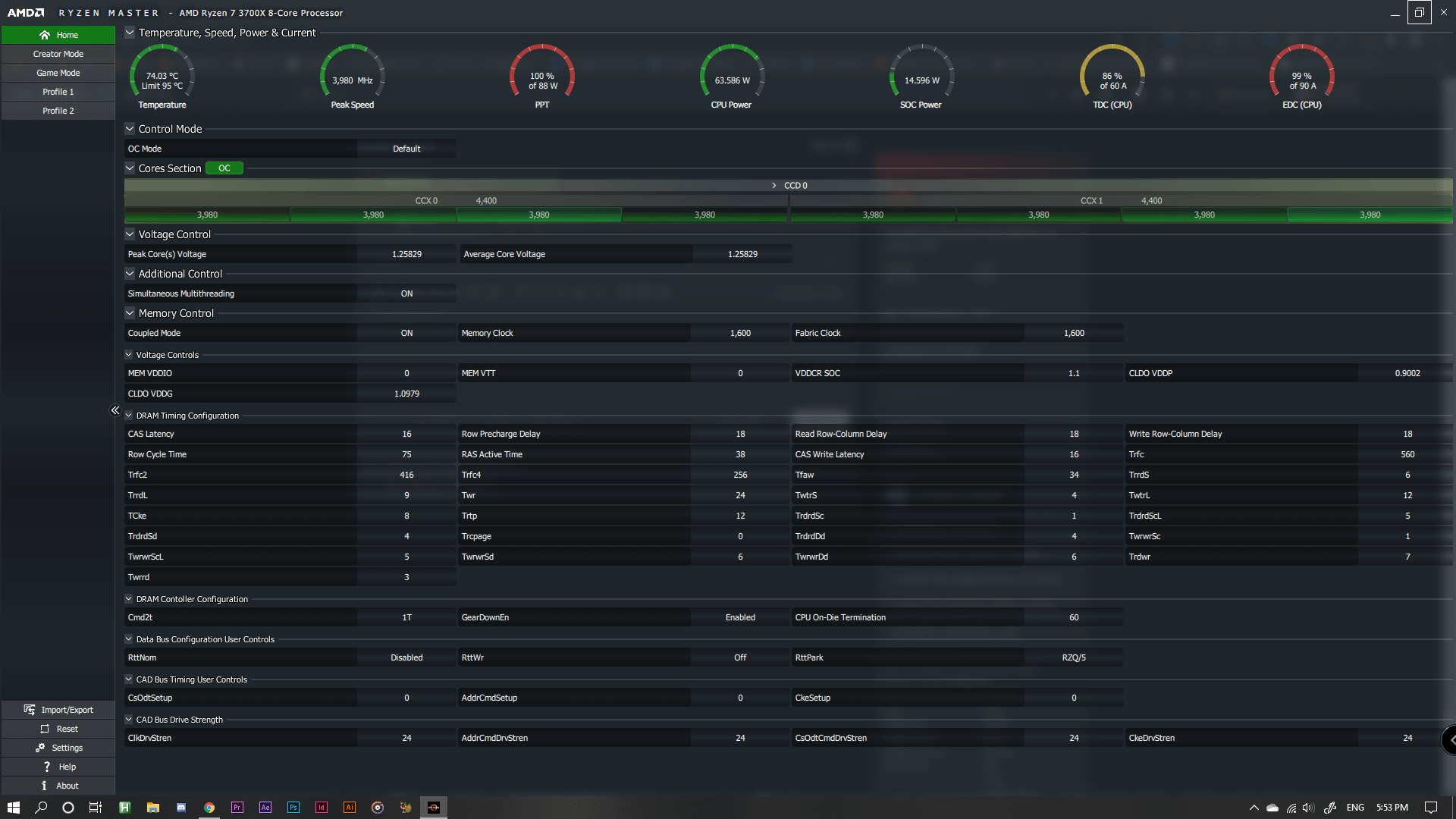Viewport: 1456px width, 819px height.
Task: Click the Memory Clock value 1,600
Action: click(x=740, y=333)
